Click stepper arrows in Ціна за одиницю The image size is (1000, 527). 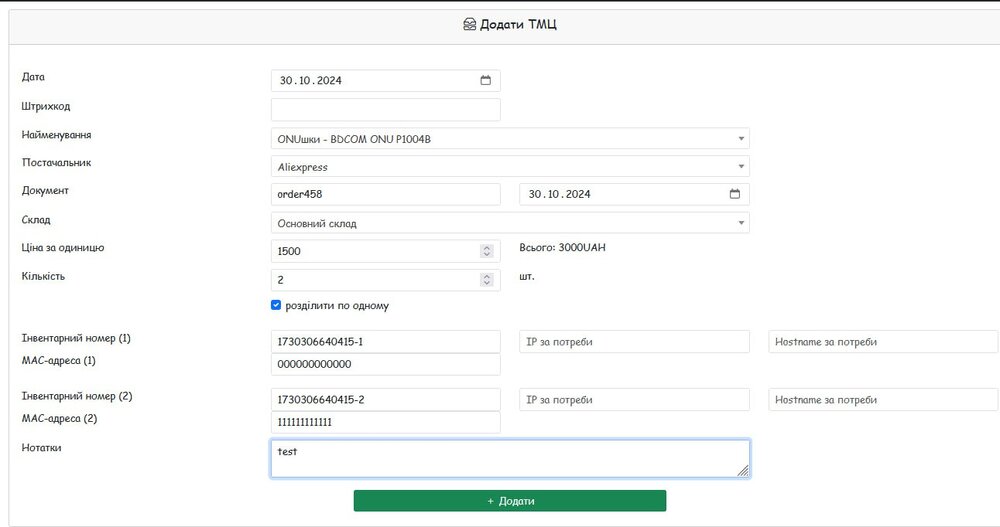coord(487,251)
